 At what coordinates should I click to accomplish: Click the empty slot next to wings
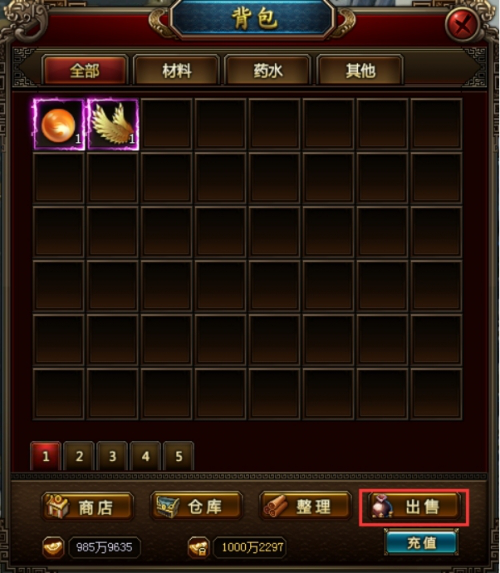(x=166, y=124)
